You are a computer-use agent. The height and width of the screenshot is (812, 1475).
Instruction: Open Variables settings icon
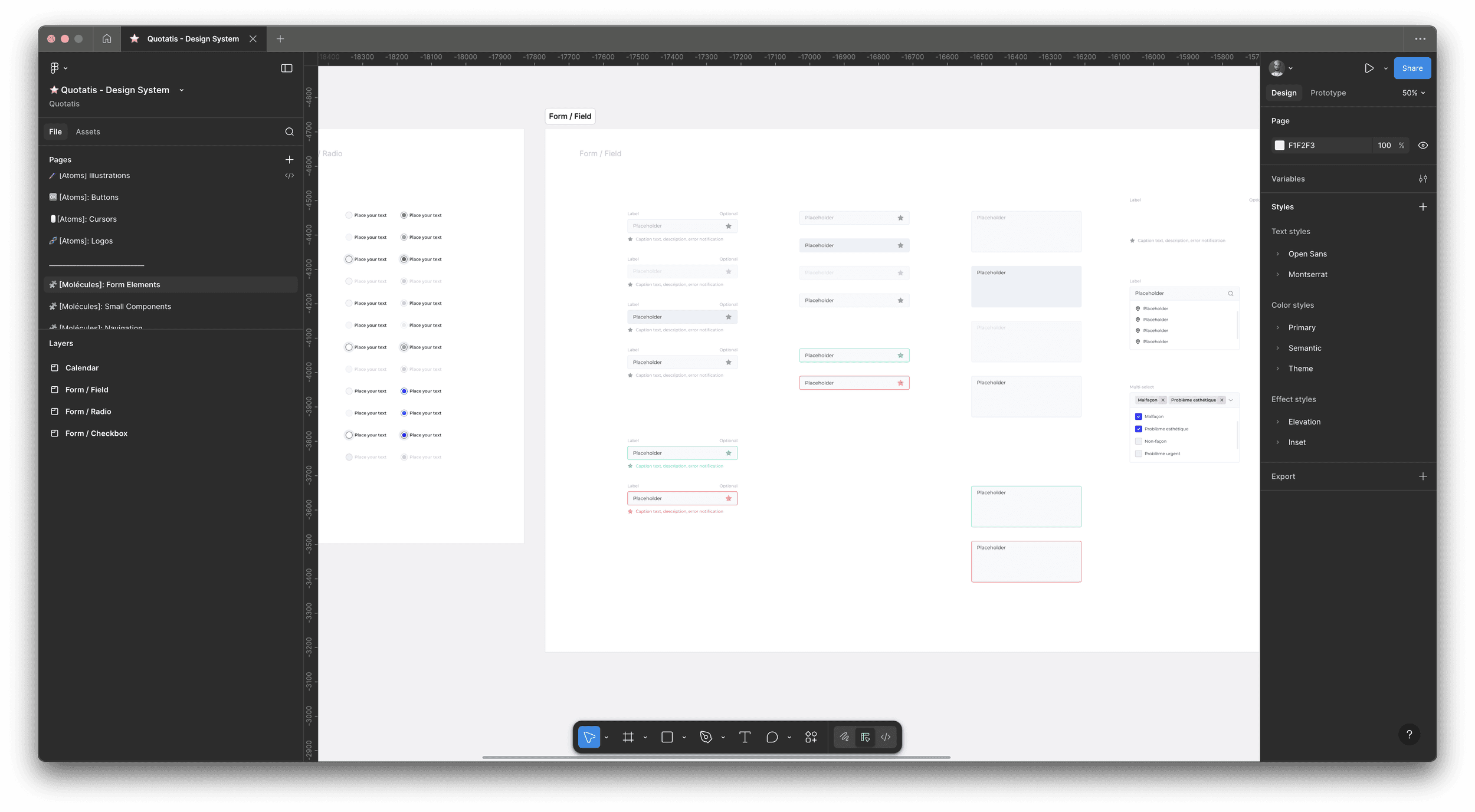point(1422,179)
